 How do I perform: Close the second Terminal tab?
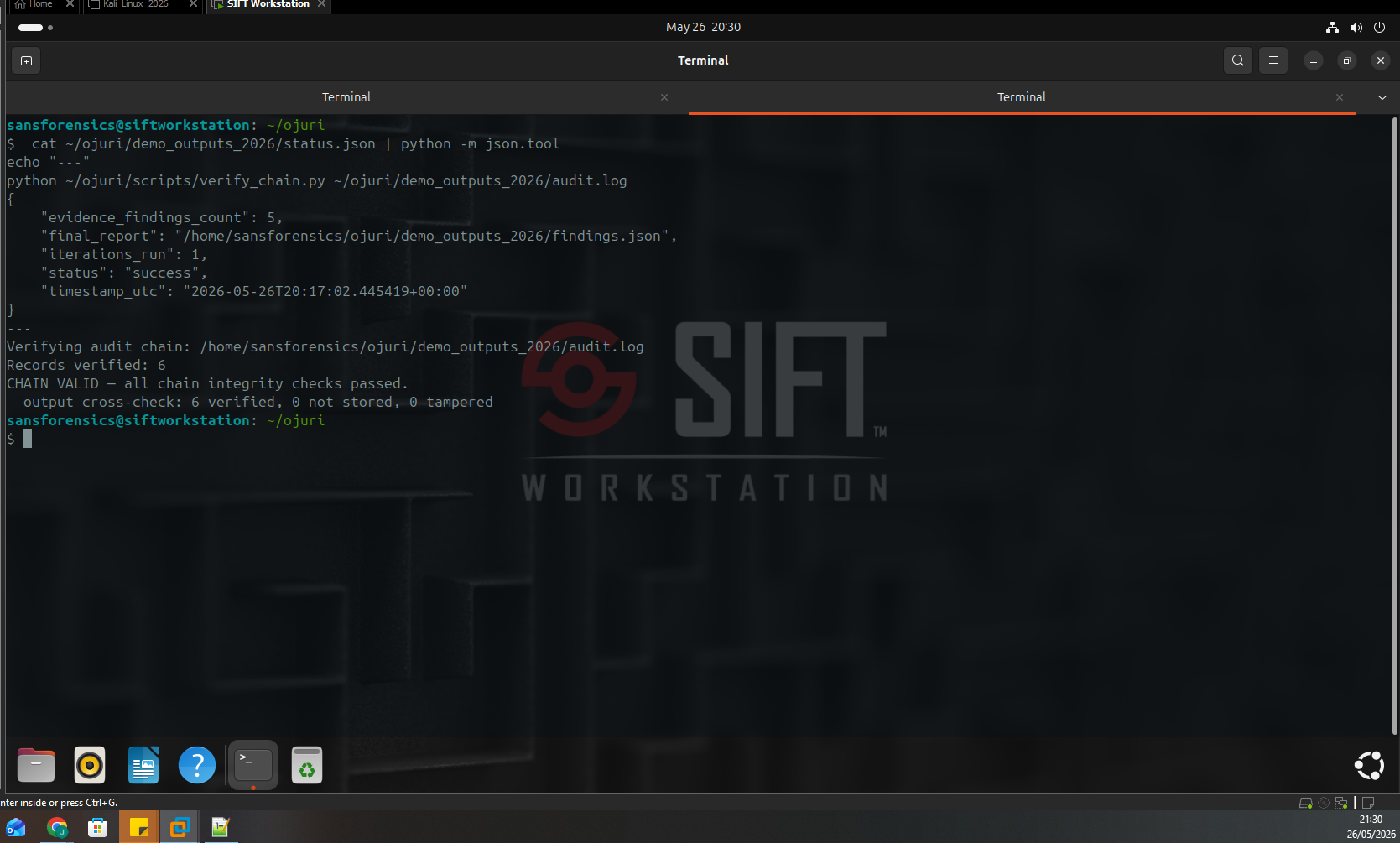[x=1340, y=97]
